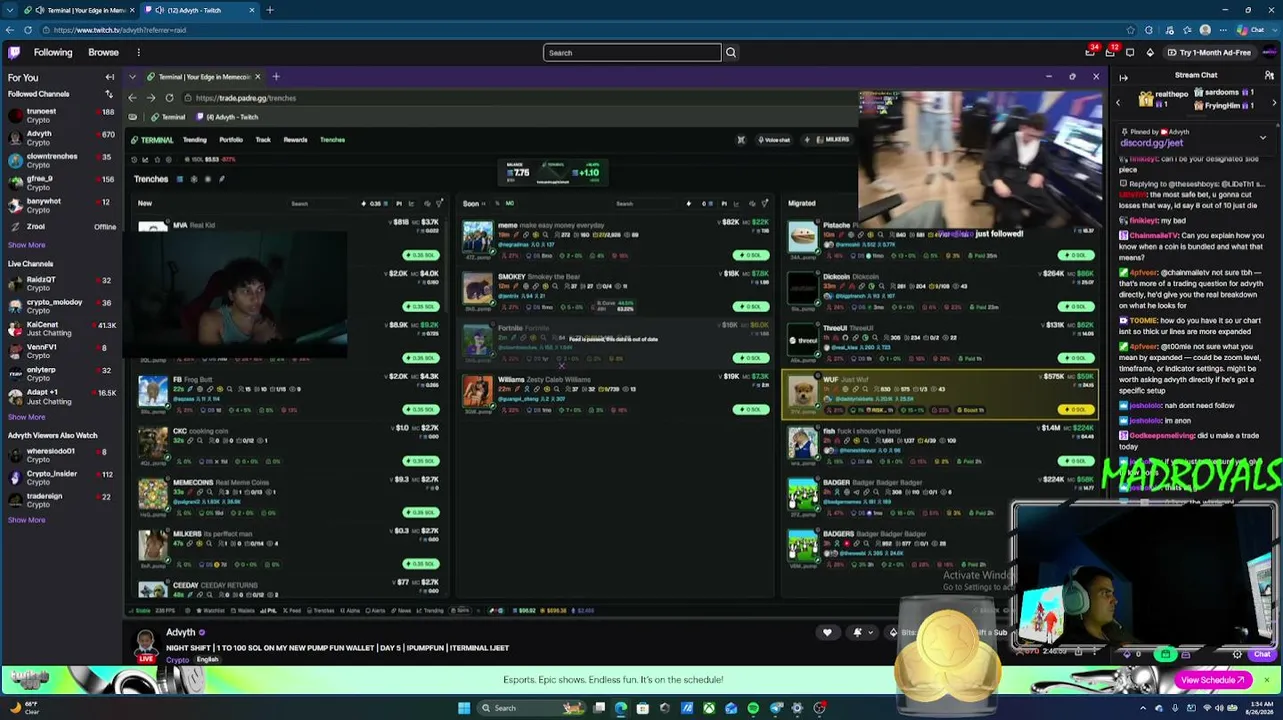Open VennFV1 live channel
1283x720 pixels.
[x=60, y=351]
